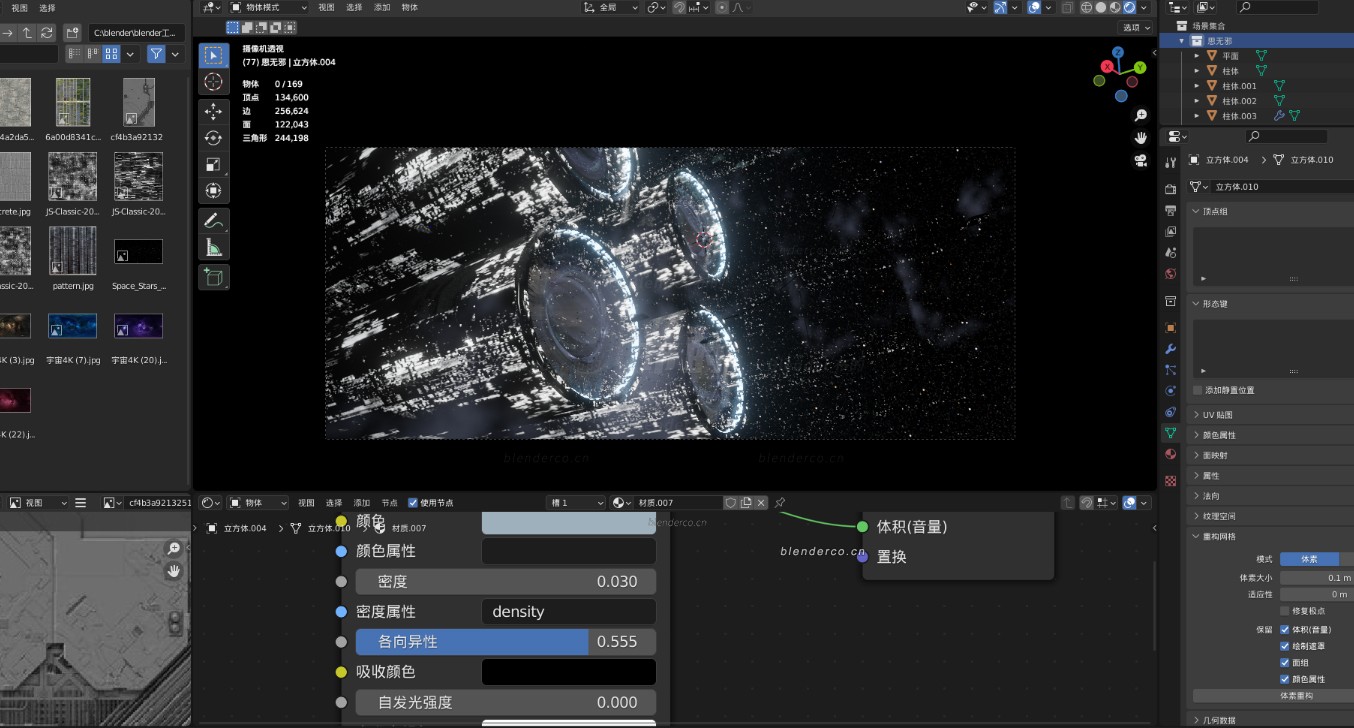This screenshot has width=1354, height=728.
Task: Toggle the 使用节点 checkbox
Action: 413,502
